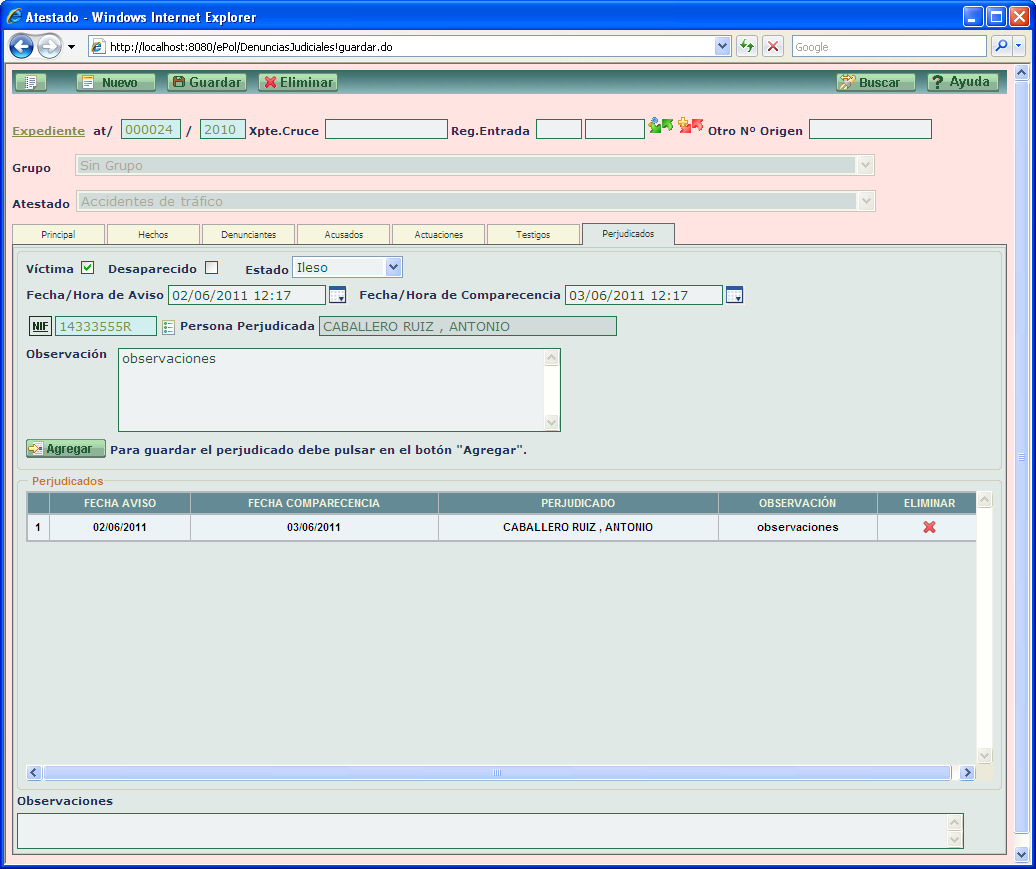
Task: Click the red arrows icon before Otro Nº Origen
Action: coord(690,126)
